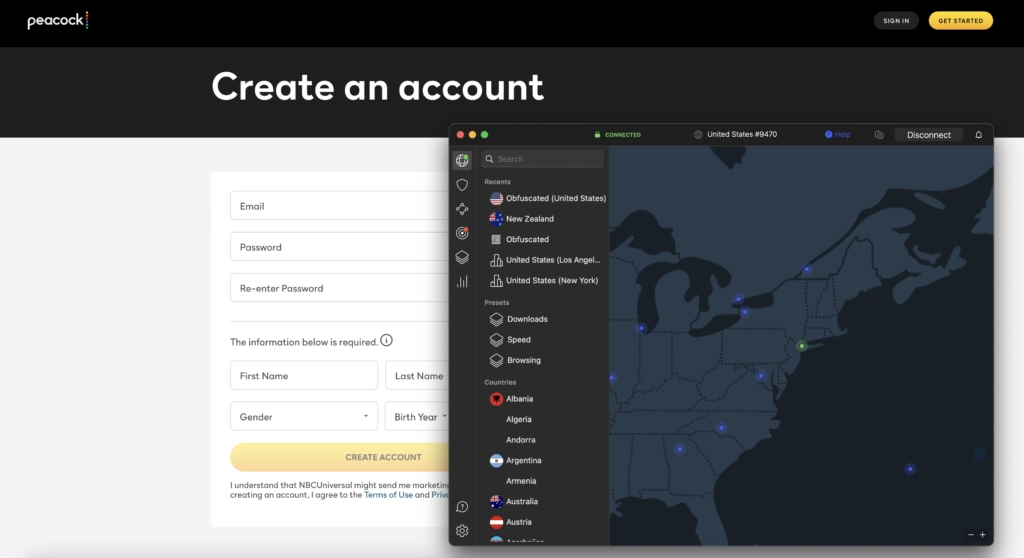Select United States (Los Angeles) recent
The height and width of the screenshot is (558, 1024).
[x=545, y=260]
